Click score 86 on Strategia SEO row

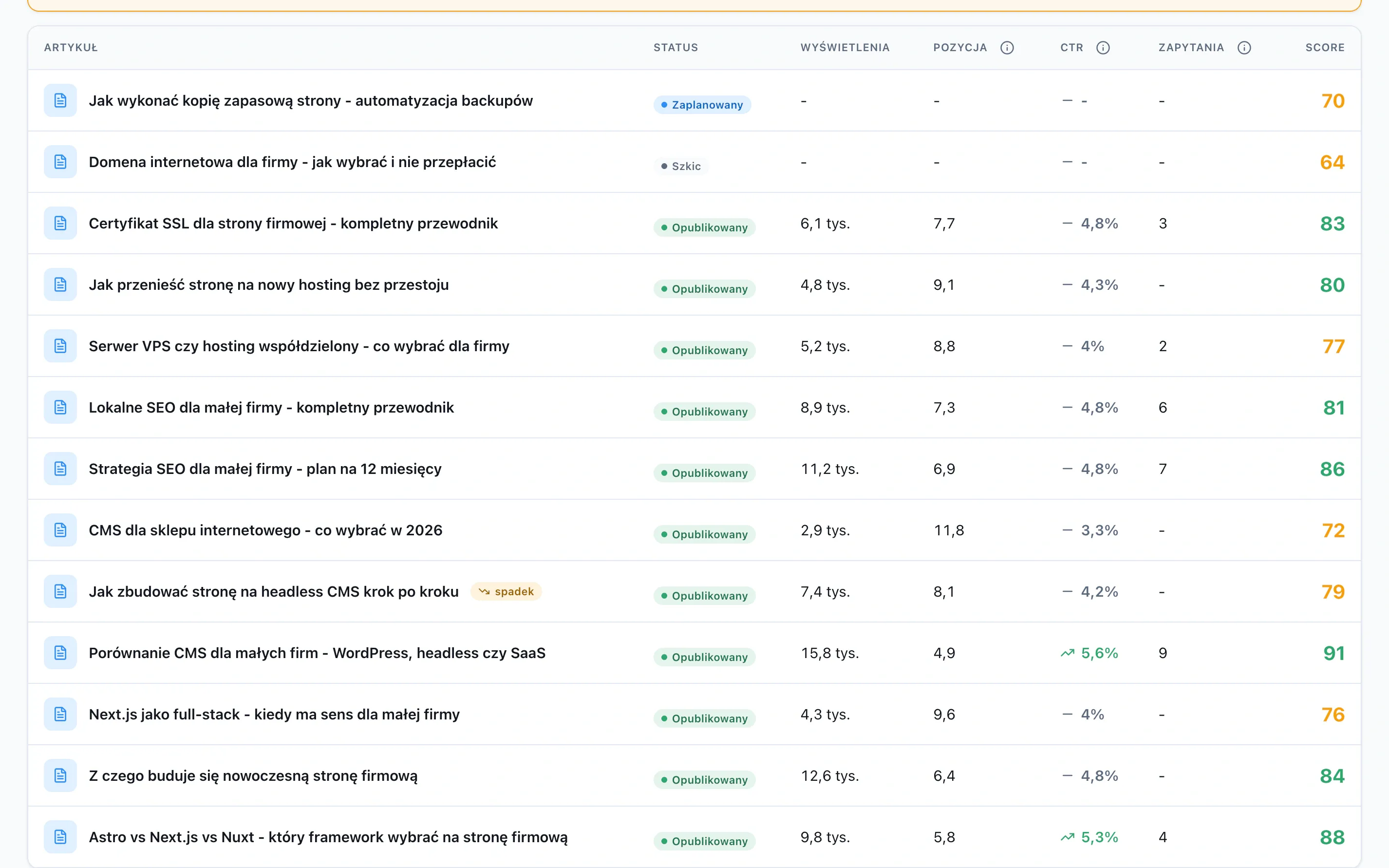click(1332, 469)
